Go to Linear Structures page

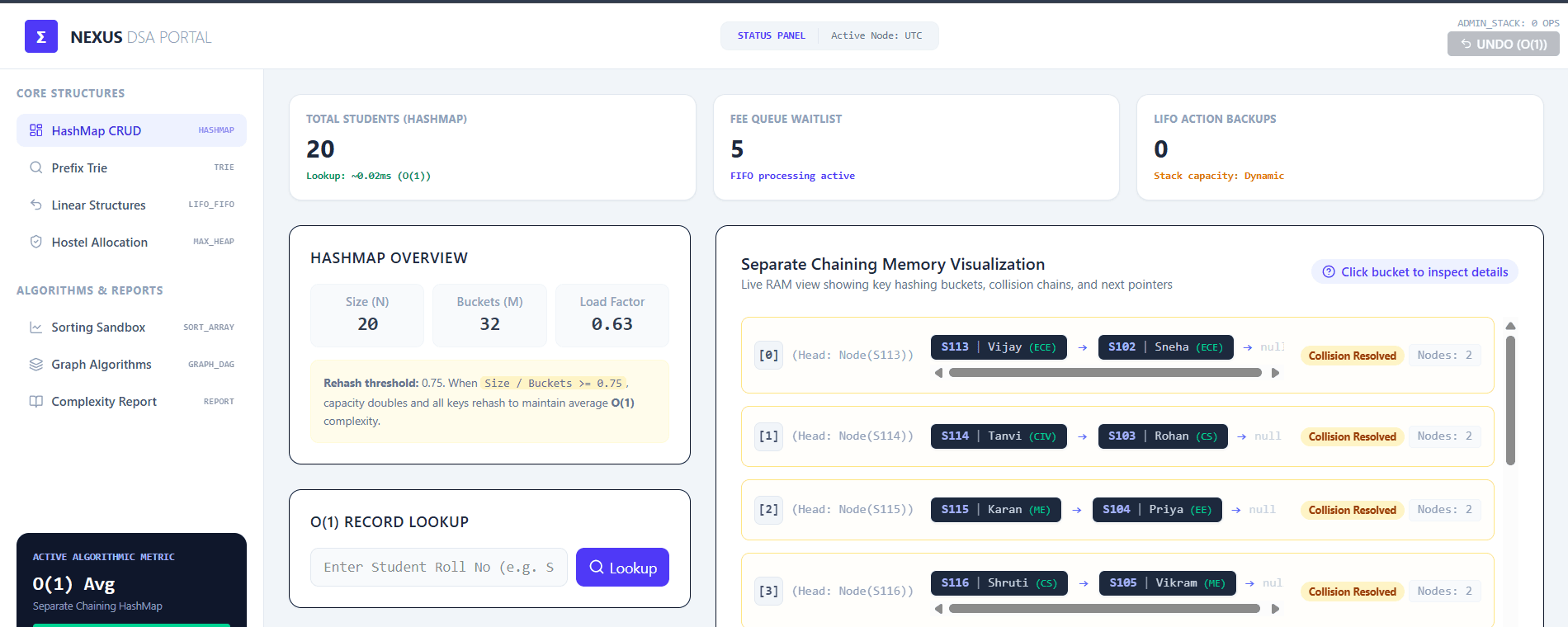(131, 205)
